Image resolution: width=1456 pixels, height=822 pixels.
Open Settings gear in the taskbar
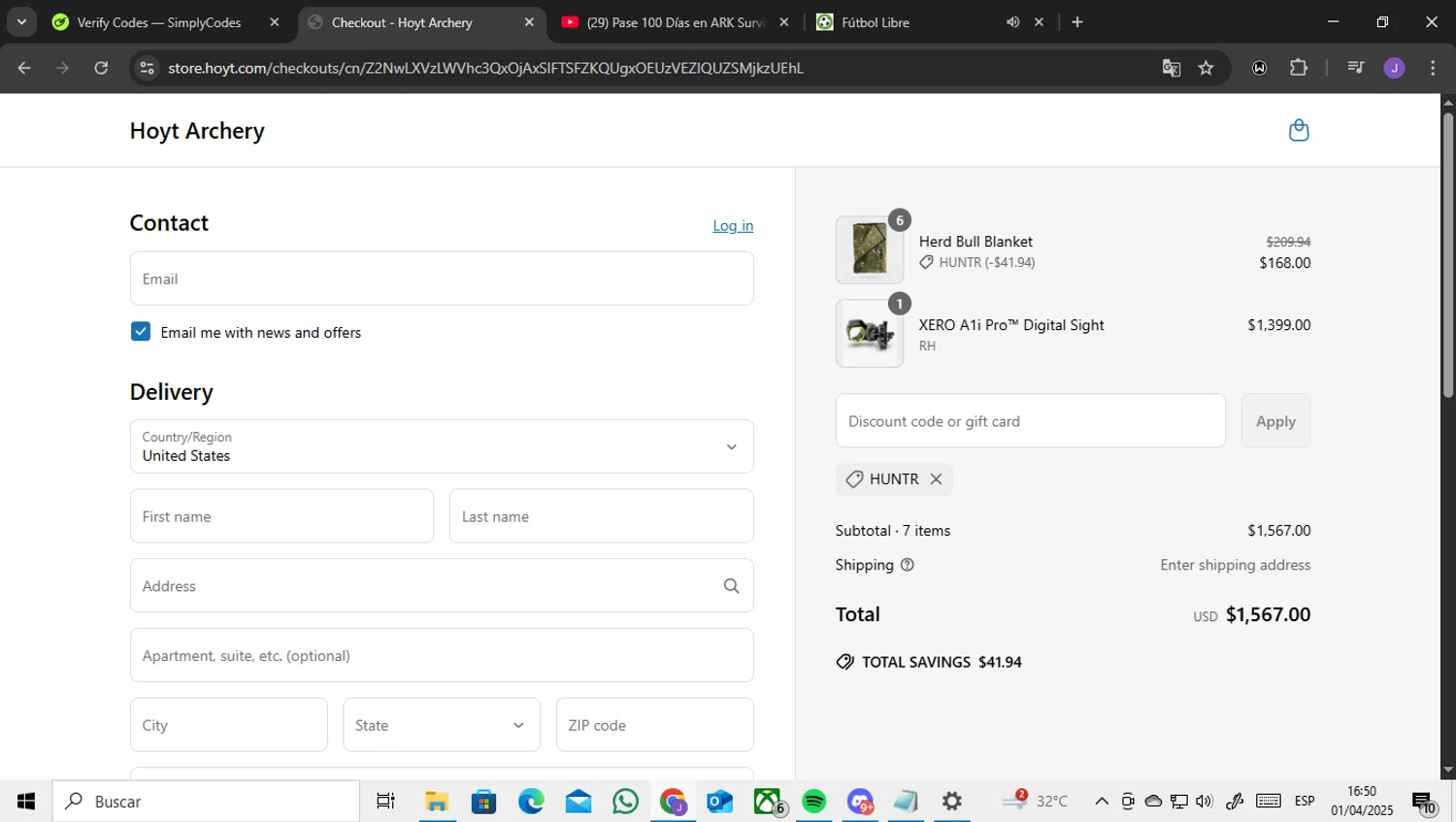(952, 801)
